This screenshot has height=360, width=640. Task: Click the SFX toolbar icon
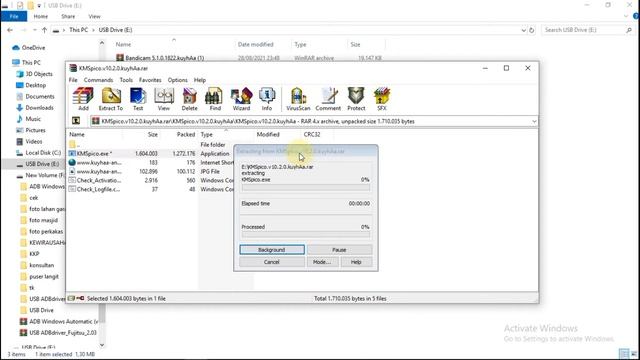pyautogui.click(x=382, y=99)
